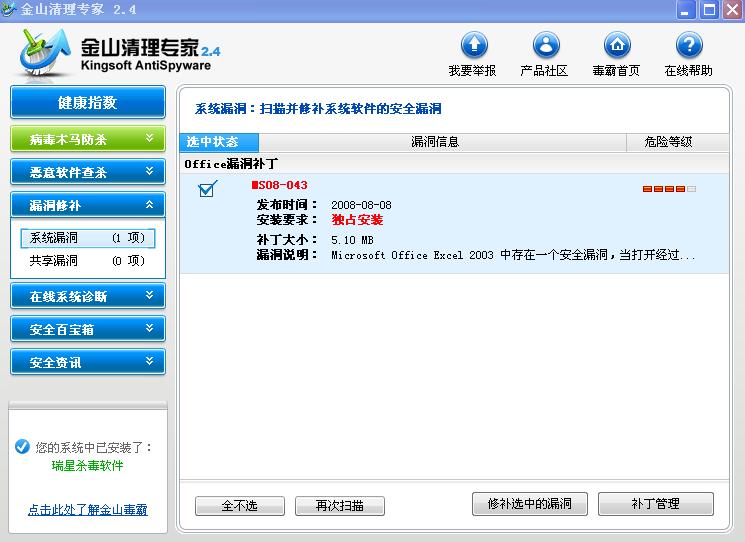
Task: Maximize the 金山清理专家 window
Action: tap(709, 10)
